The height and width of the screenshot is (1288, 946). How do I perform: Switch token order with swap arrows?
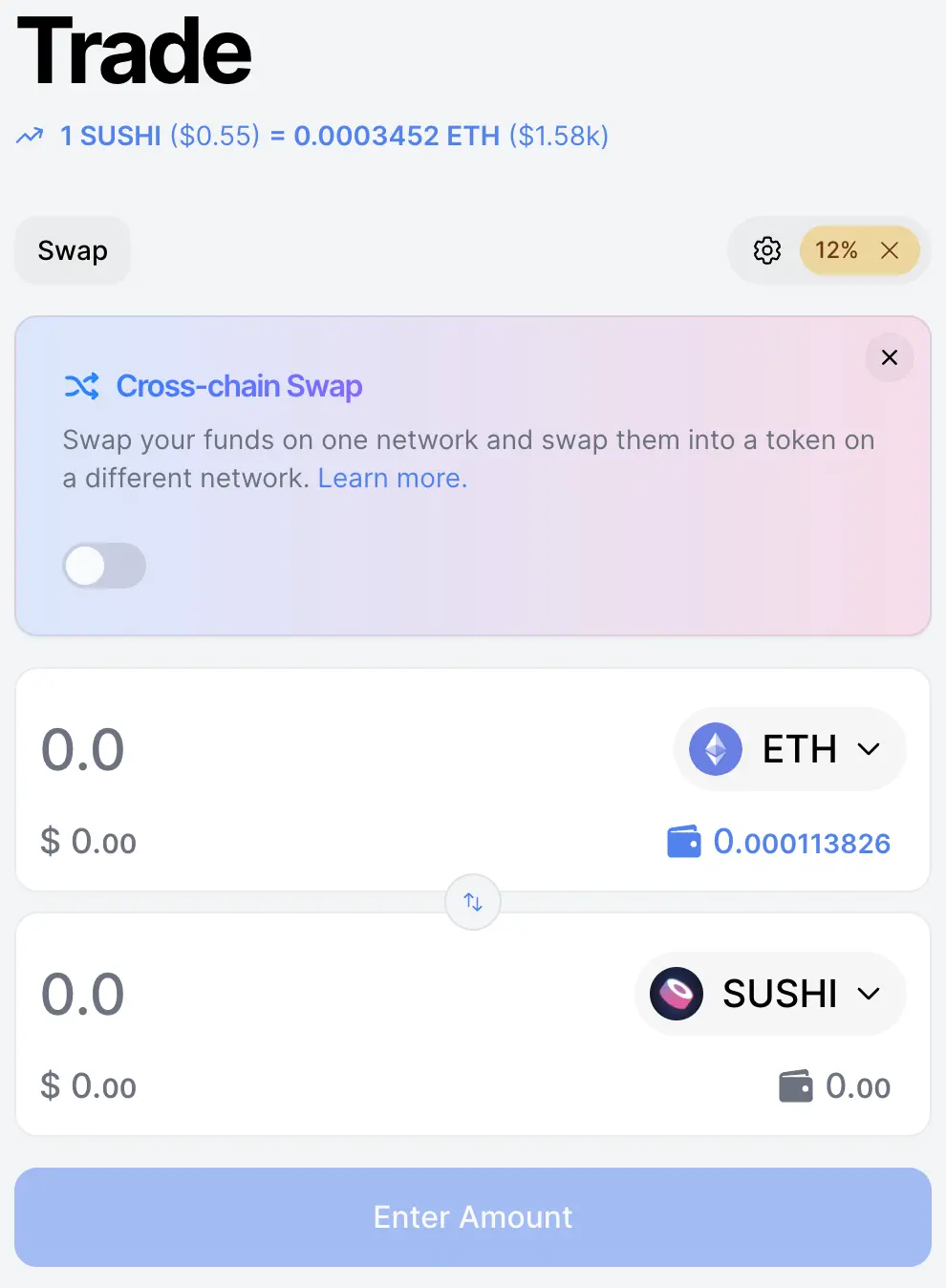pyautogui.click(x=473, y=902)
